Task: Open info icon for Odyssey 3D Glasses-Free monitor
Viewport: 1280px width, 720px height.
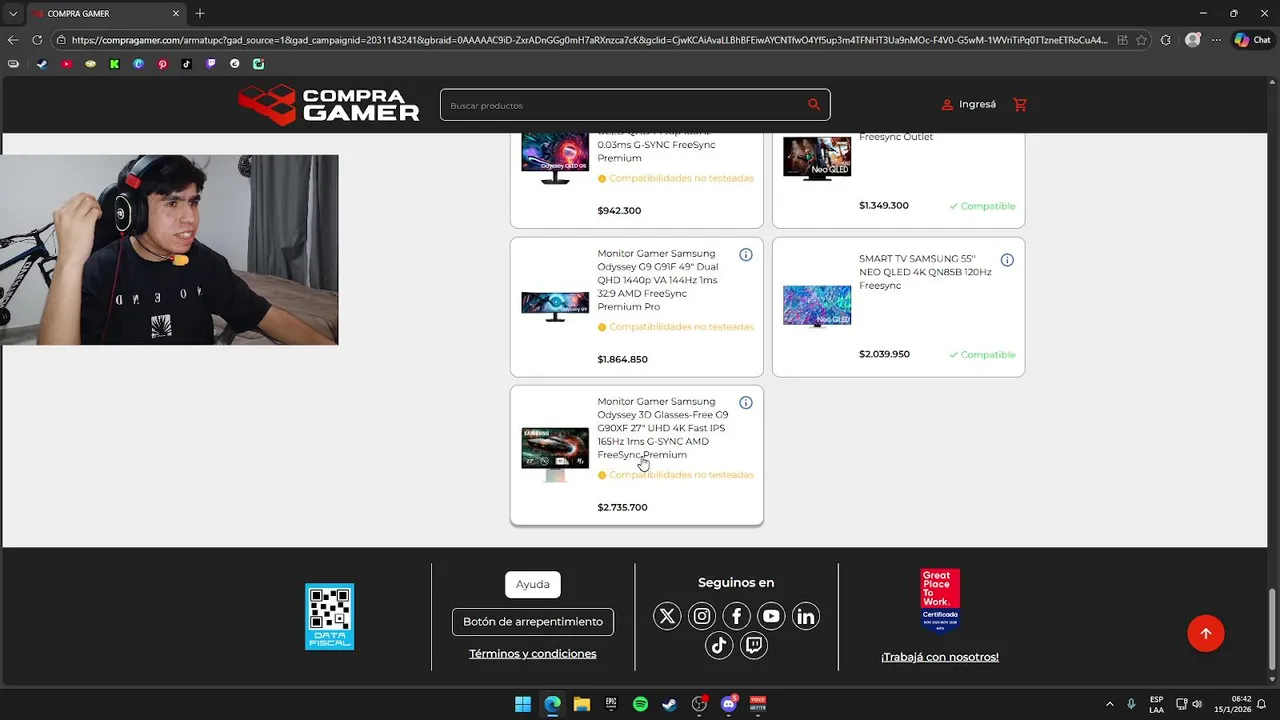Action: pyautogui.click(x=746, y=403)
